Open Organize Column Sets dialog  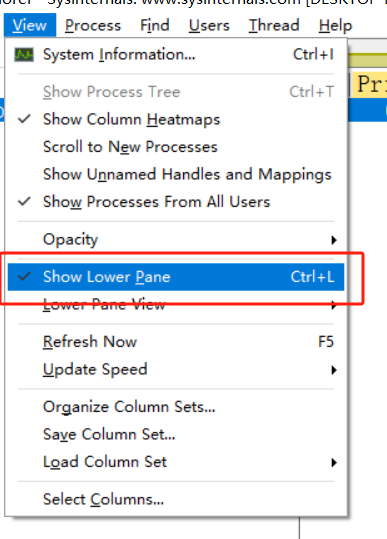[176, 407]
